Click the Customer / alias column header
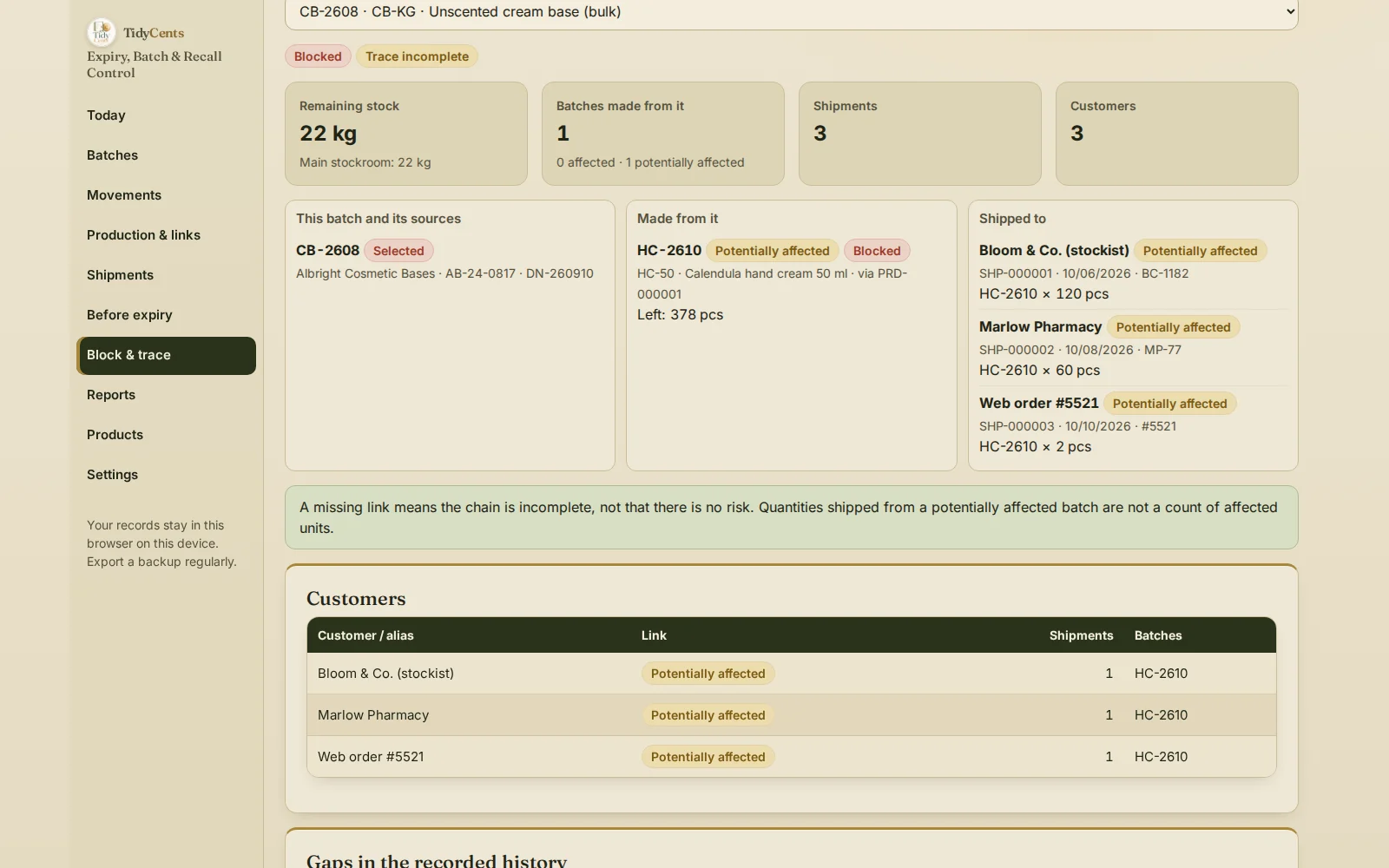Viewport: 1389px width, 868px height. 365,635
